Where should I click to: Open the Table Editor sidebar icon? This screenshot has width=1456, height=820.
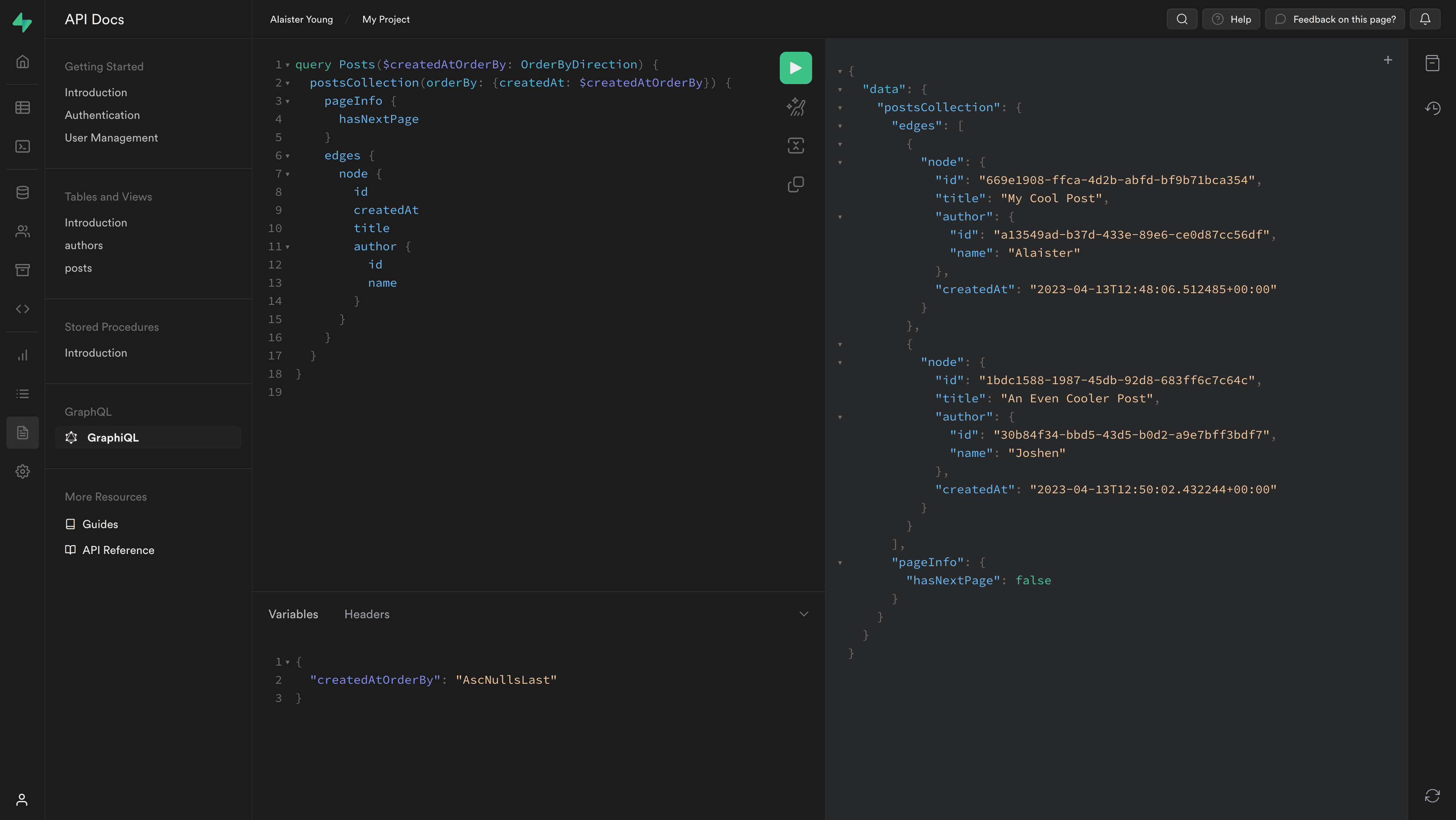[23, 108]
